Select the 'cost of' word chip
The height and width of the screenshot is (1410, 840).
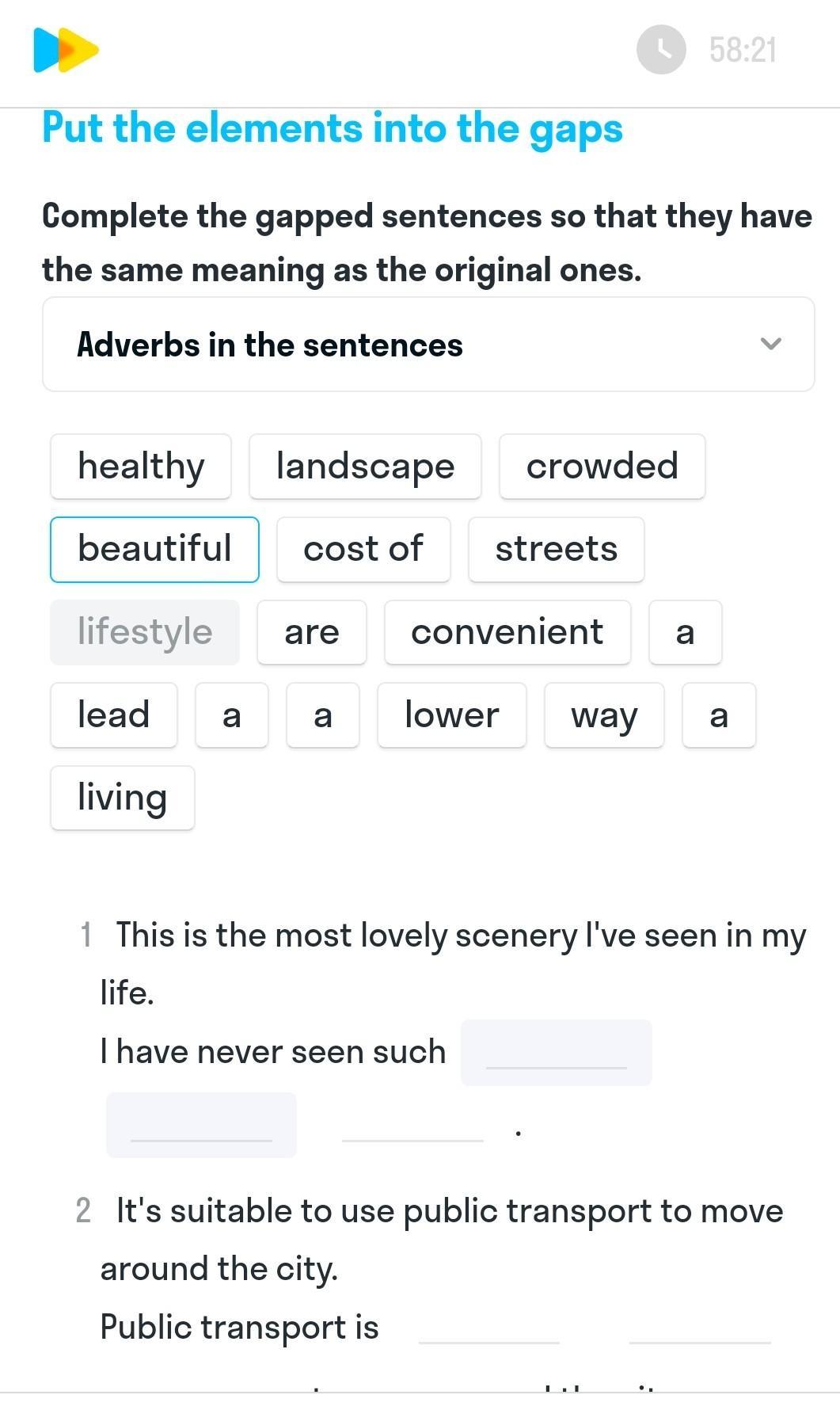point(363,549)
